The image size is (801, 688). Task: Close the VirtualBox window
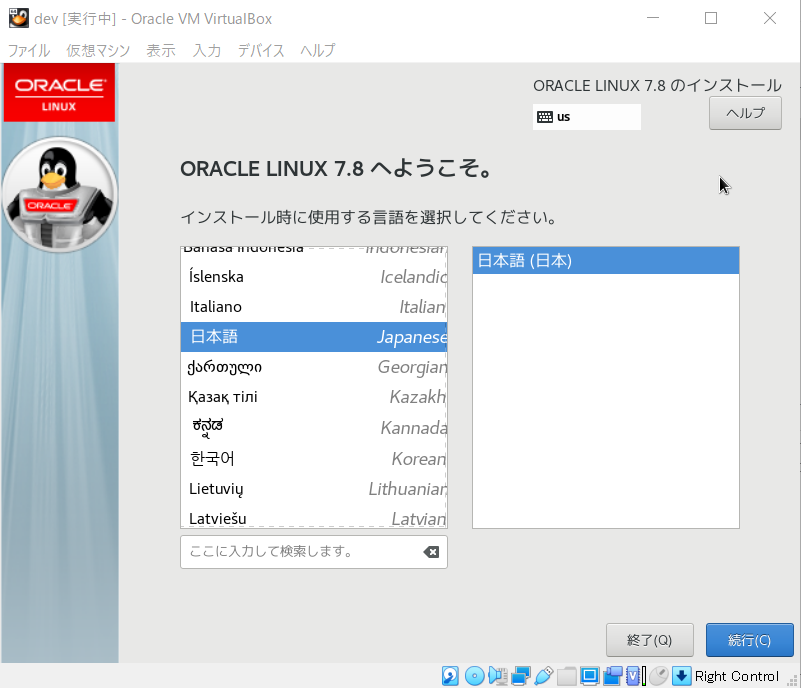[x=770, y=18]
